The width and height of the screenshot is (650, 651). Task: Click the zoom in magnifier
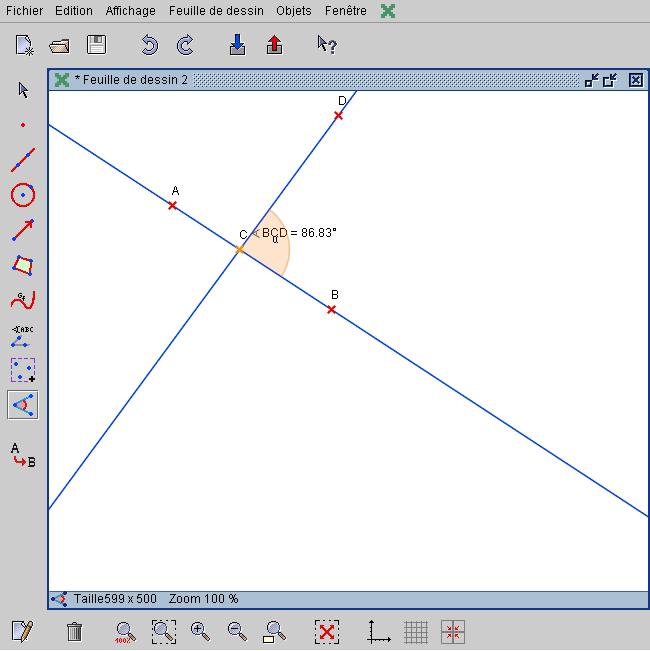click(x=200, y=632)
